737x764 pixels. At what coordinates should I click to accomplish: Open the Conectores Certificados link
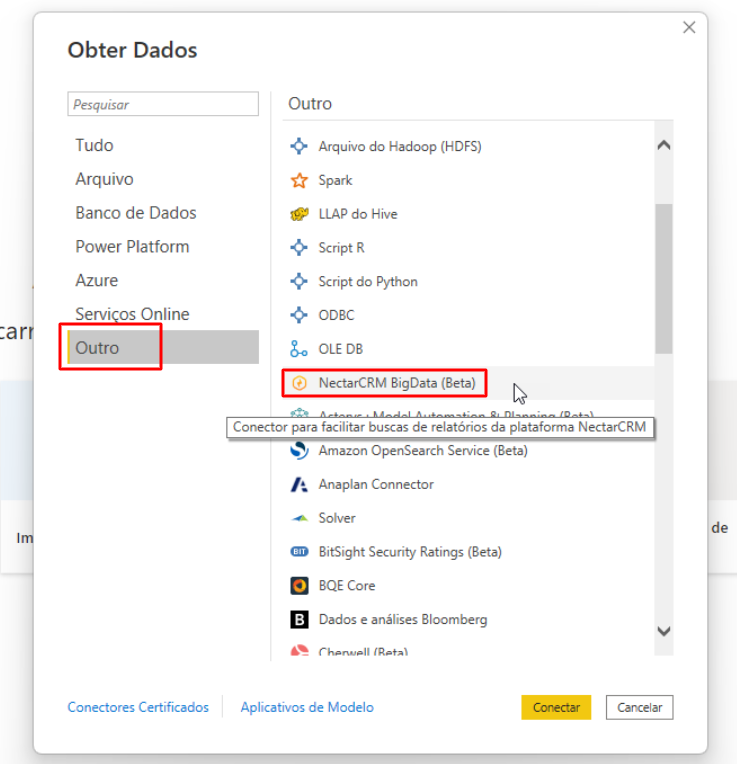pyautogui.click(x=138, y=707)
